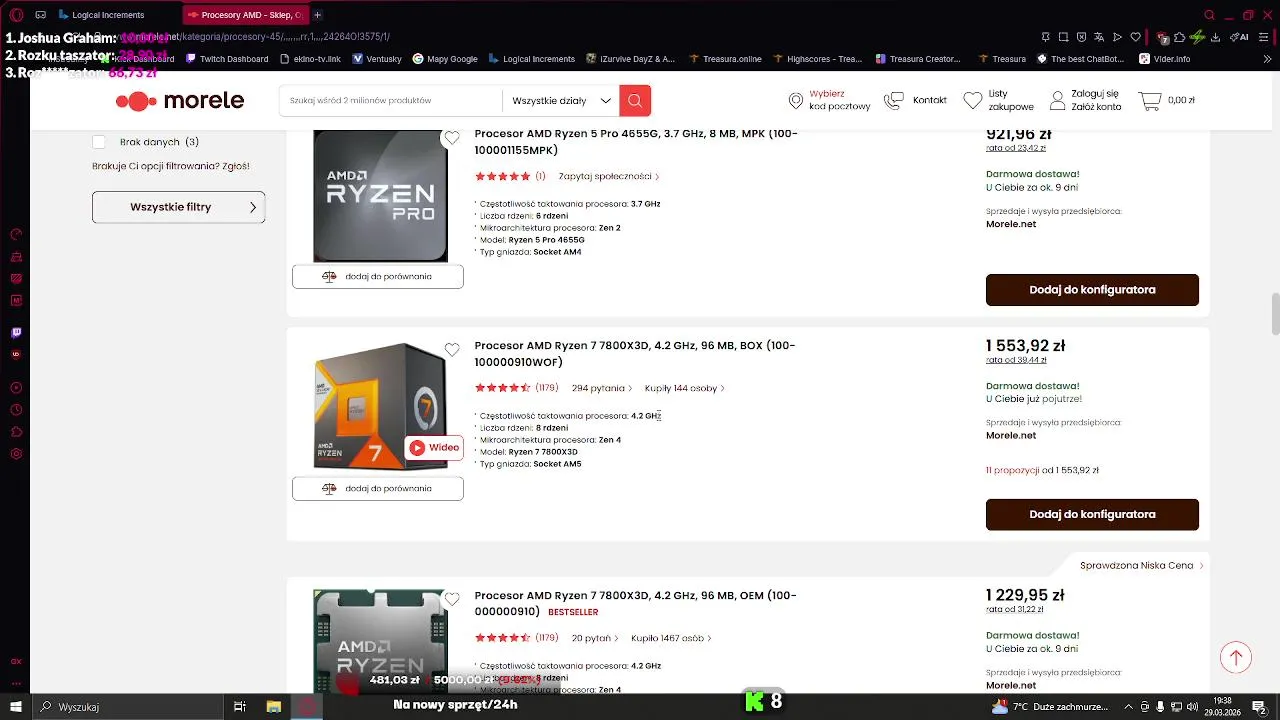Expand Kupiły 144 osoby details
This screenshot has height=720, width=1280.
click(684, 388)
